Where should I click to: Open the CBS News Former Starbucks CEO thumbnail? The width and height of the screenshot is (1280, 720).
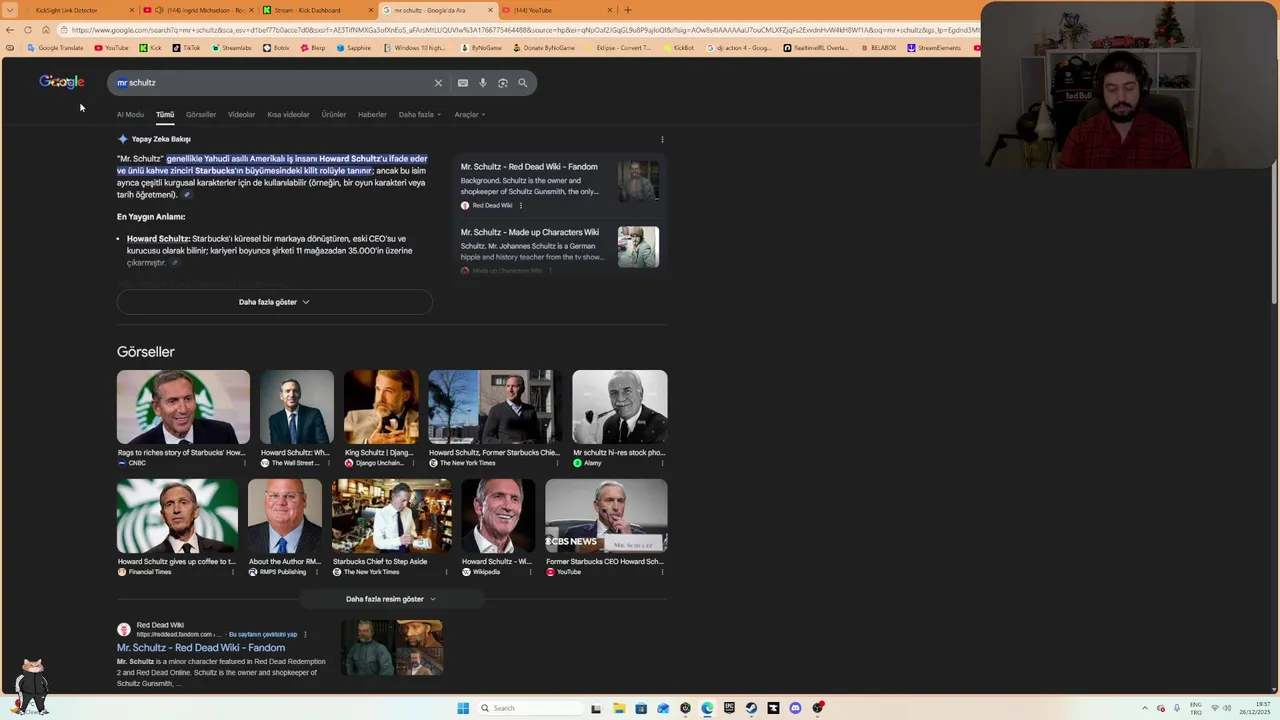pyautogui.click(x=606, y=515)
